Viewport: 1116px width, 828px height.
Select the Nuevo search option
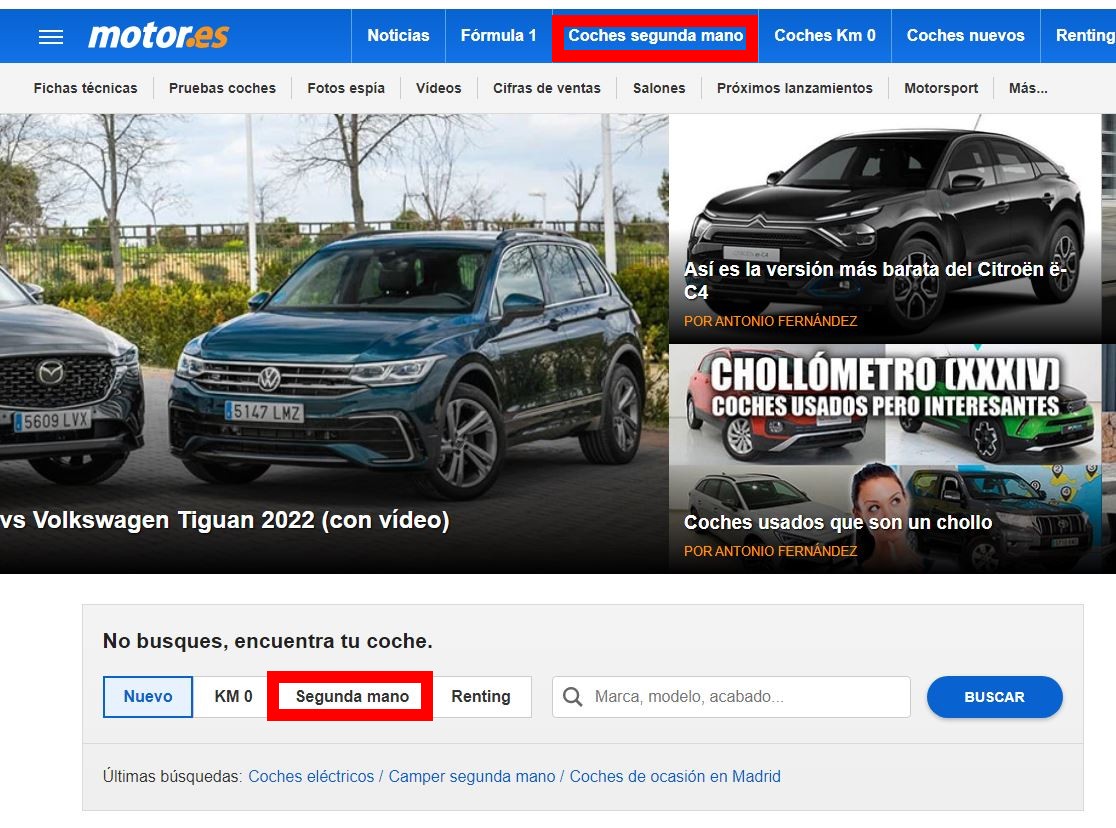[148, 697]
